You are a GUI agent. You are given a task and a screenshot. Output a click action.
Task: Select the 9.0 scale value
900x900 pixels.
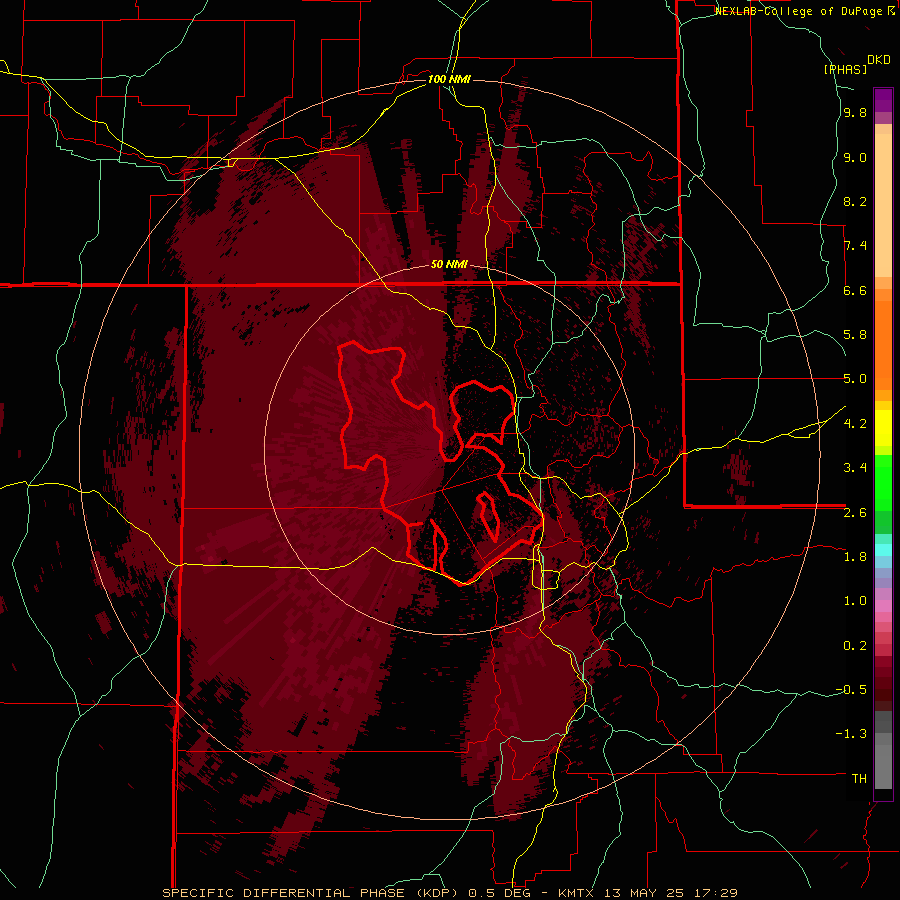click(855, 157)
